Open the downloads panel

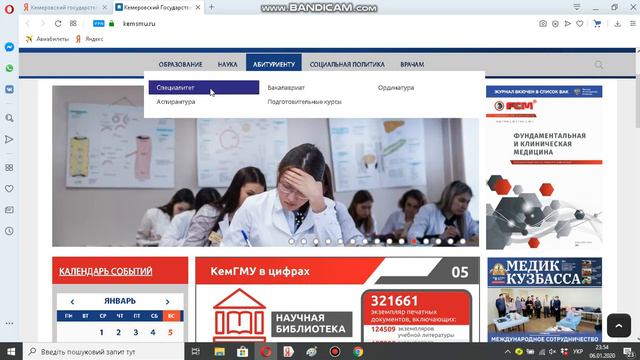point(618,24)
